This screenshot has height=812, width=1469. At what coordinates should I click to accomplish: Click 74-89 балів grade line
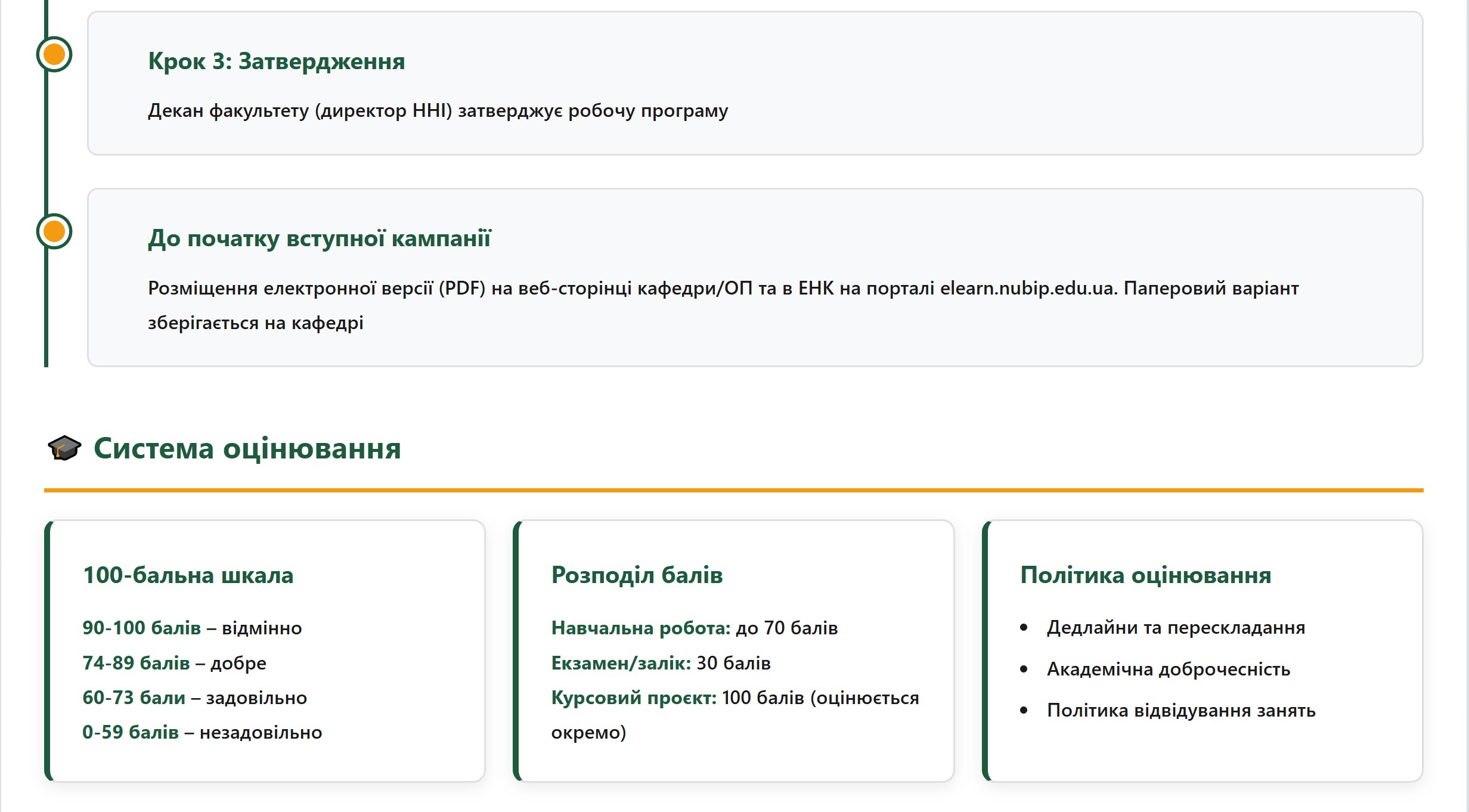coord(174,663)
